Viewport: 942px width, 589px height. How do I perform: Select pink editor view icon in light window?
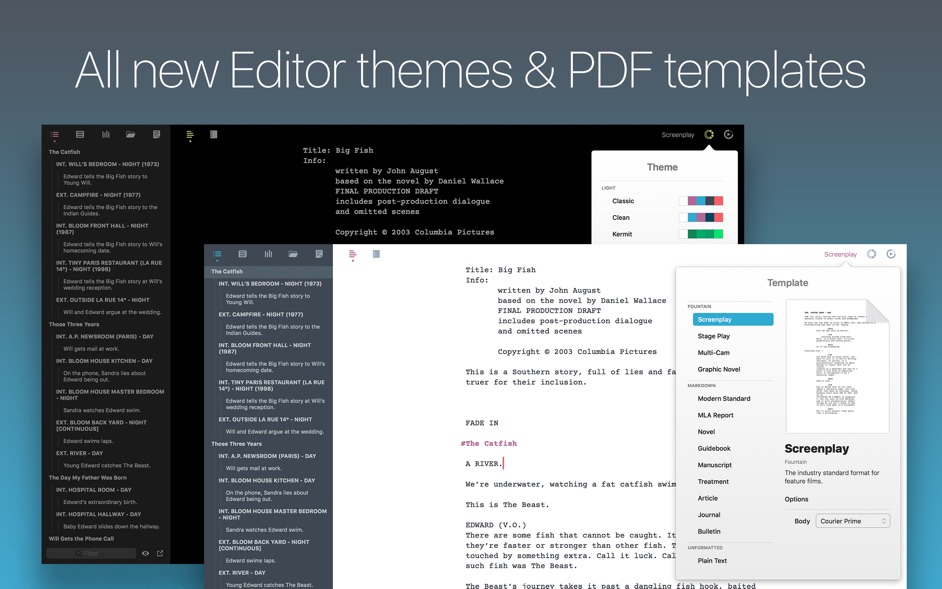[x=353, y=255]
